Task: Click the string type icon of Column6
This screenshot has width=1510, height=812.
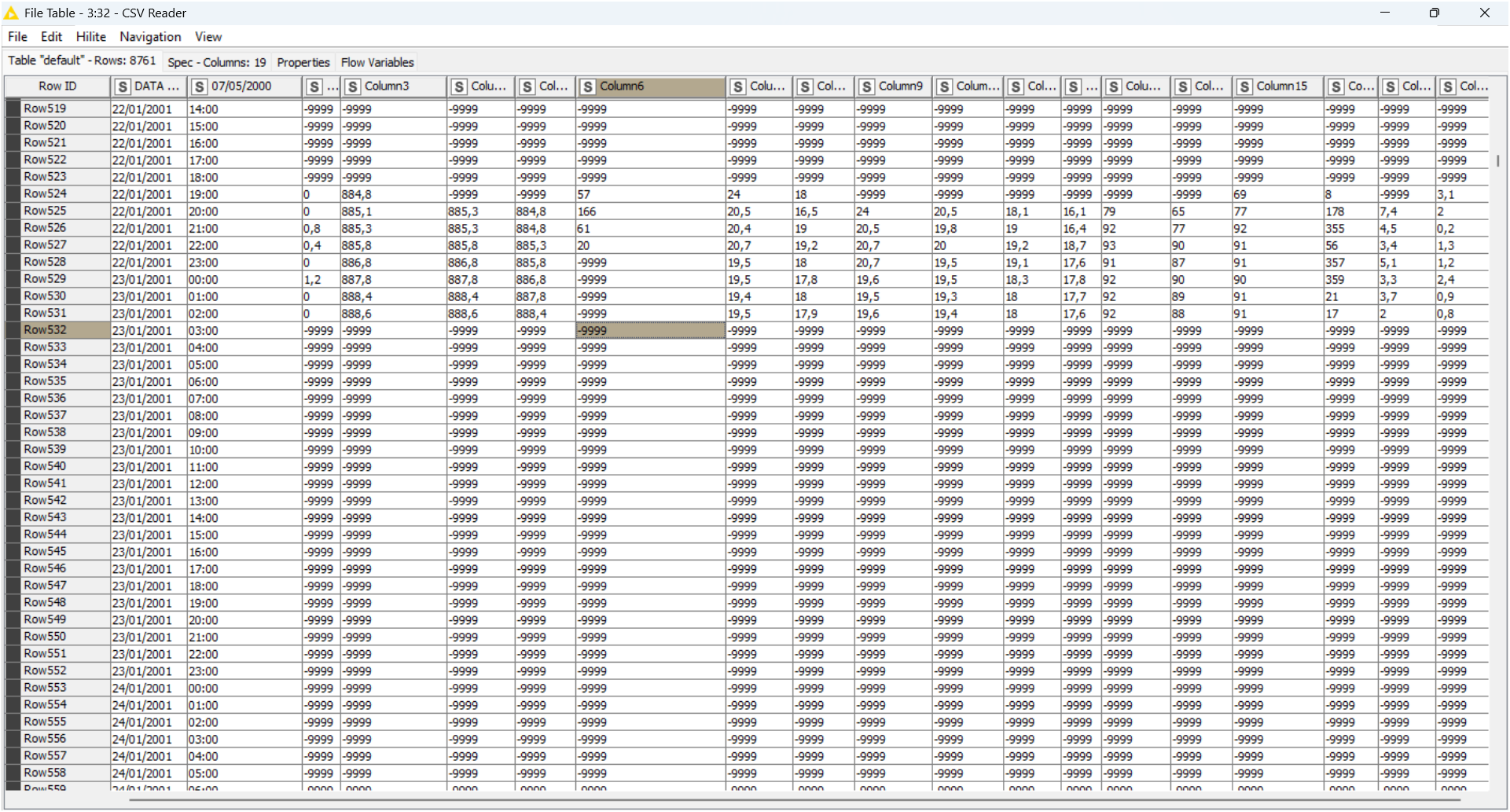Action: [589, 86]
